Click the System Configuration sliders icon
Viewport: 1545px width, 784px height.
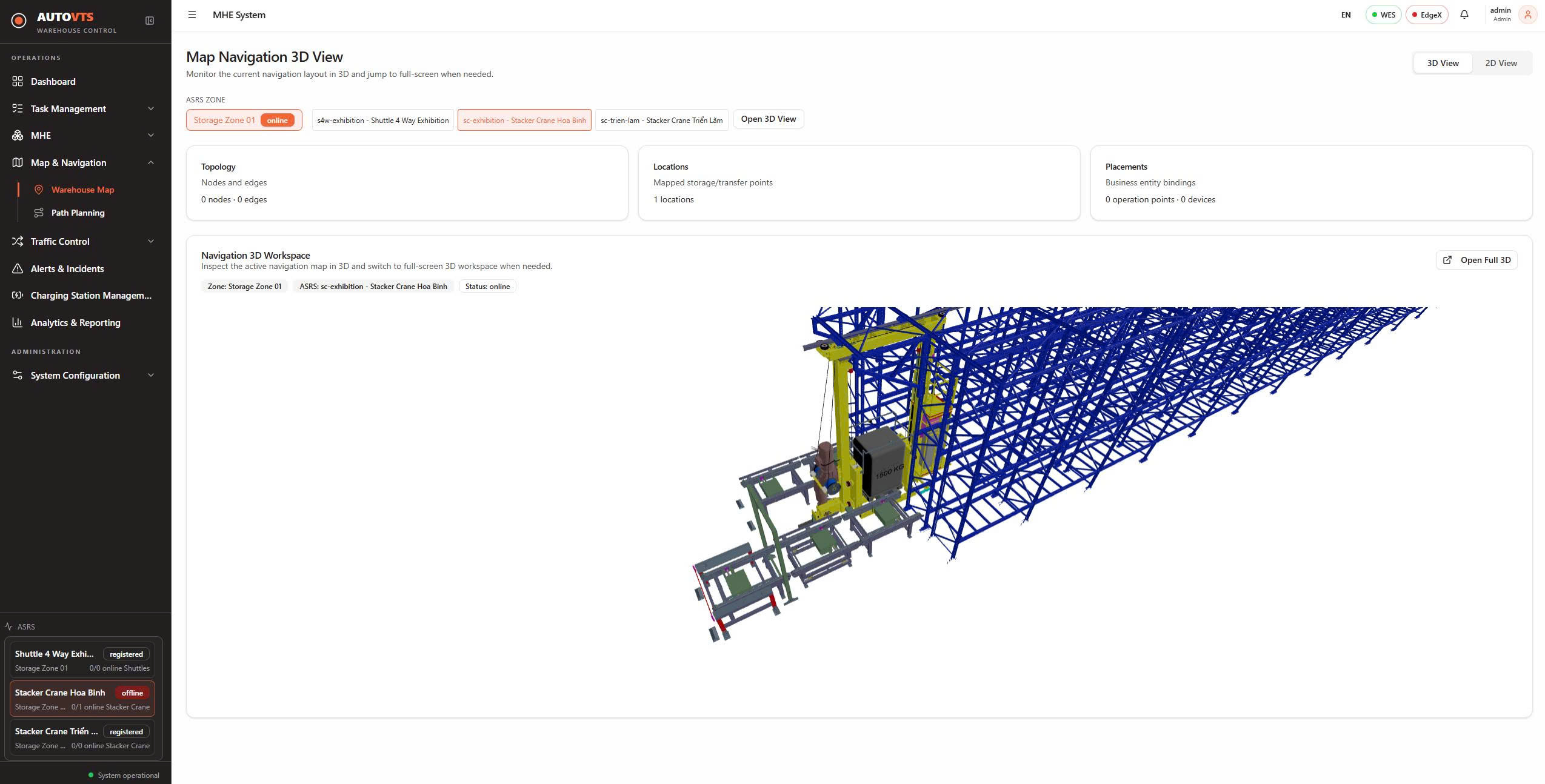pyautogui.click(x=18, y=375)
